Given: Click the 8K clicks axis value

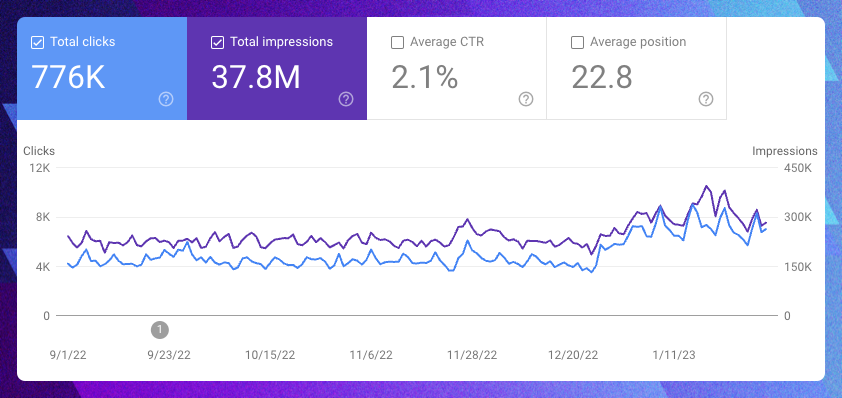Looking at the screenshot, I should pyautogui.click(x=42, y=218).
